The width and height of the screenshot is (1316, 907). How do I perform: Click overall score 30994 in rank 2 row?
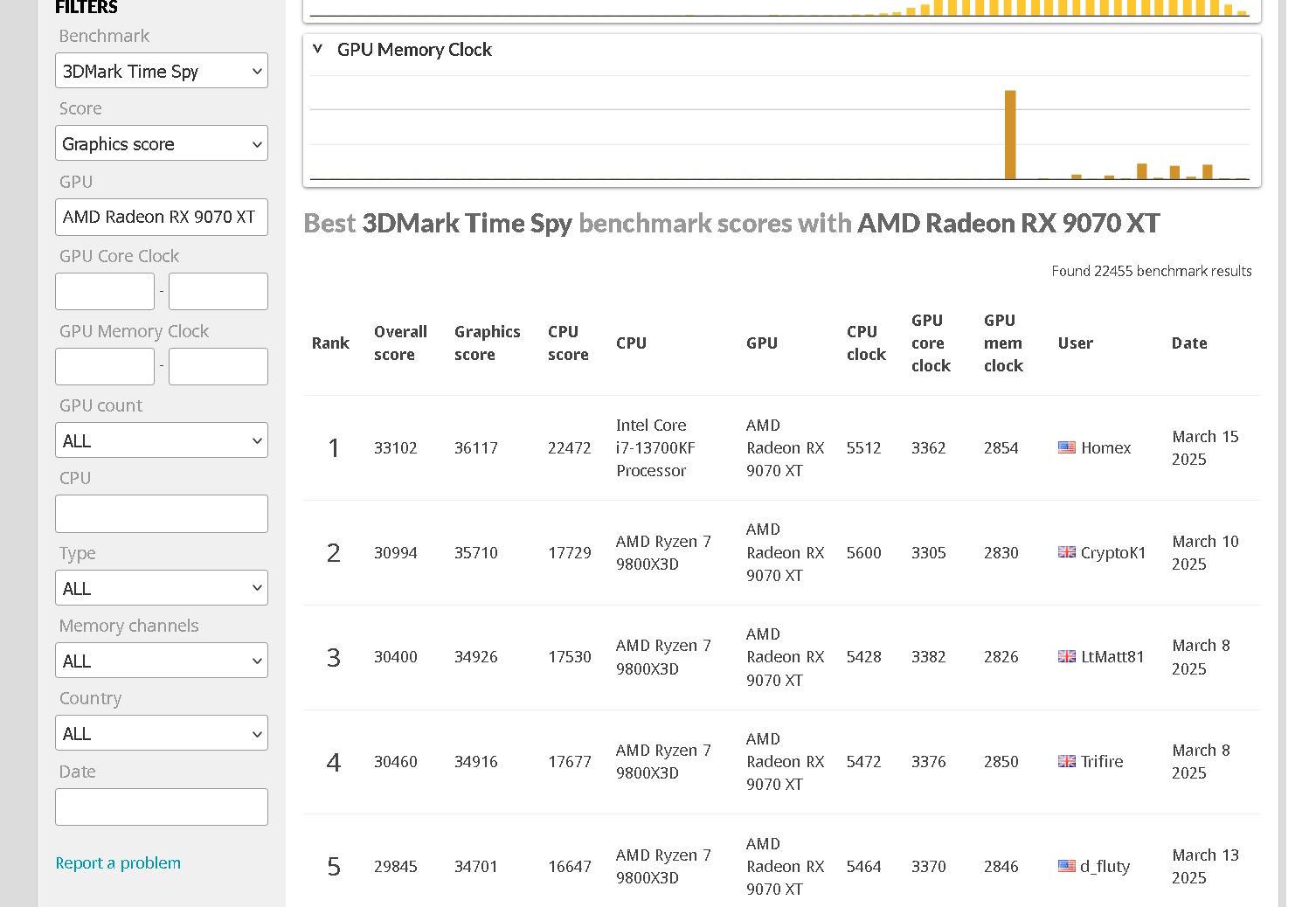coord(396,552)
